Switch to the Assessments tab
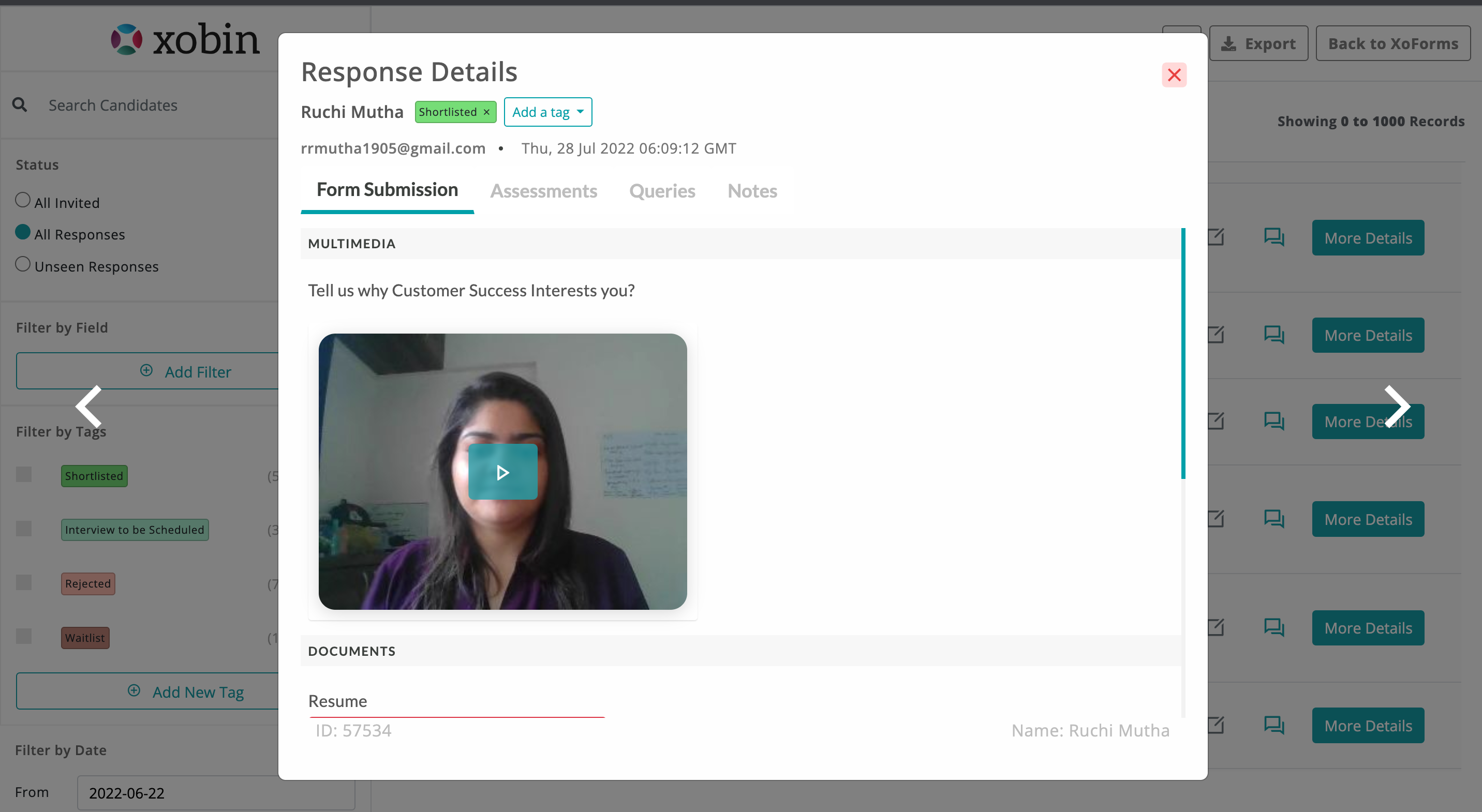 click(543, 191)
